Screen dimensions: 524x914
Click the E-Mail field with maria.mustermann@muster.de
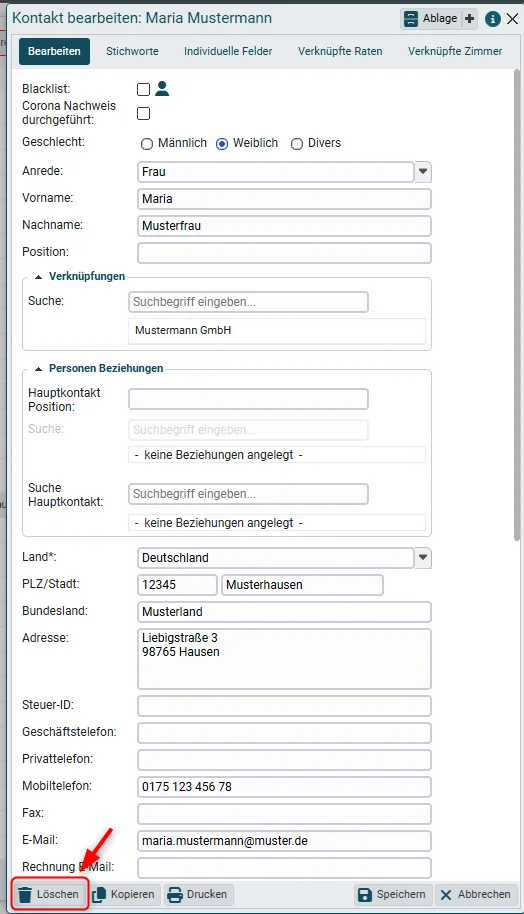[284, 841]
